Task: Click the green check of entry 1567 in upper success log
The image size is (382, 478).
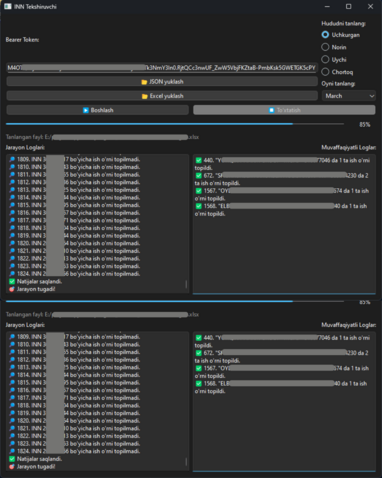Action: (x=199, y=191)
